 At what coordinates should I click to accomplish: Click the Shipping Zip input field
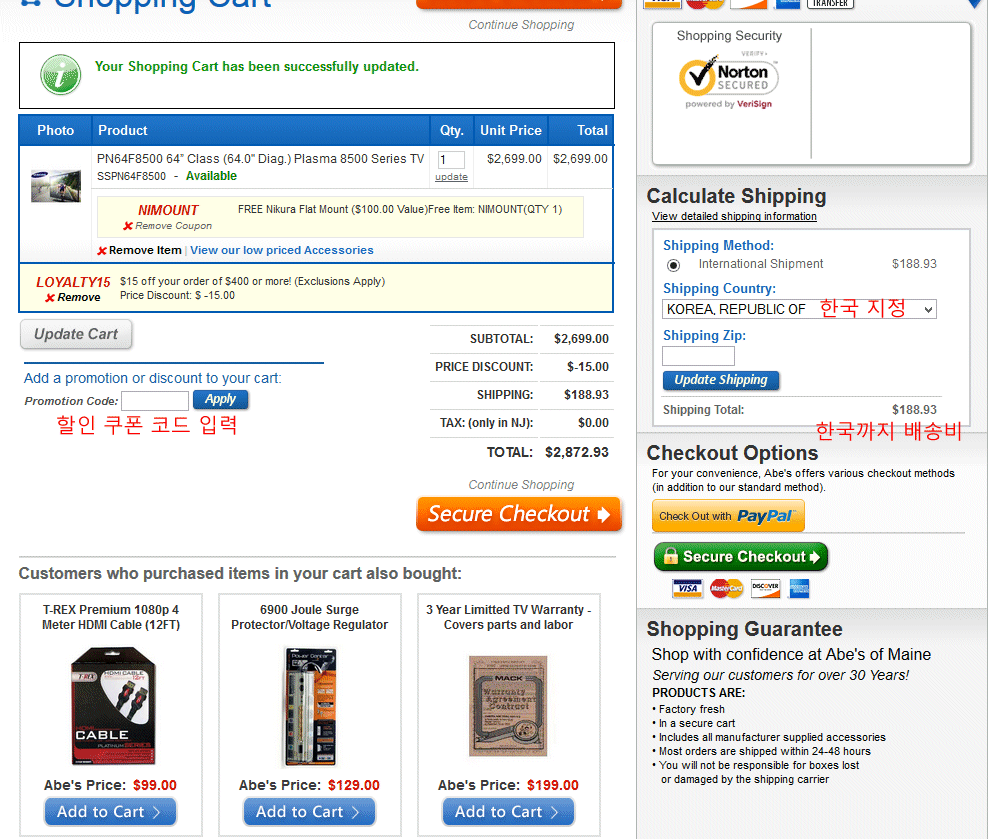698,356
